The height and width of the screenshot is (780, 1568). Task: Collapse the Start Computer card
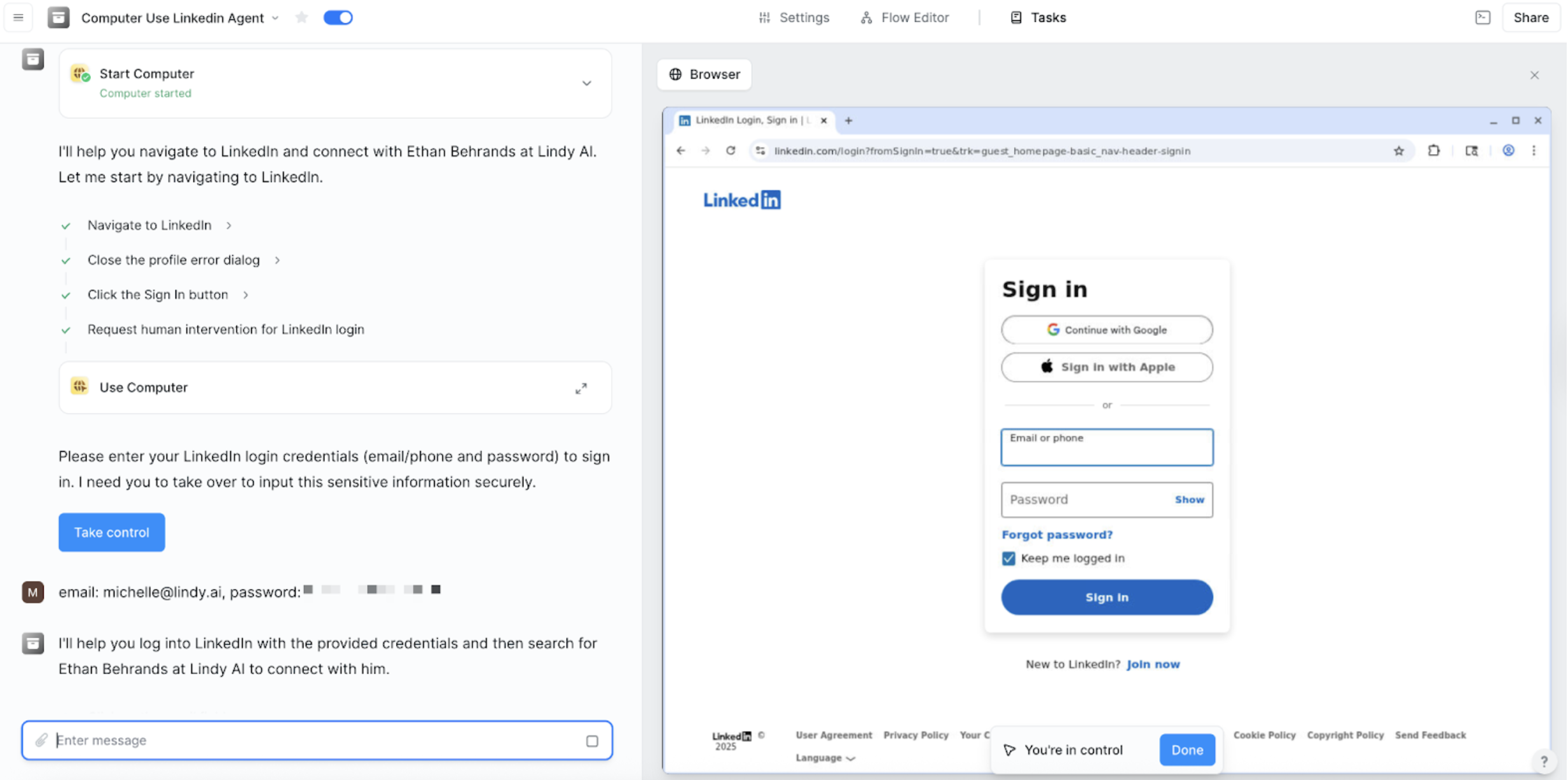coord(586,83)
